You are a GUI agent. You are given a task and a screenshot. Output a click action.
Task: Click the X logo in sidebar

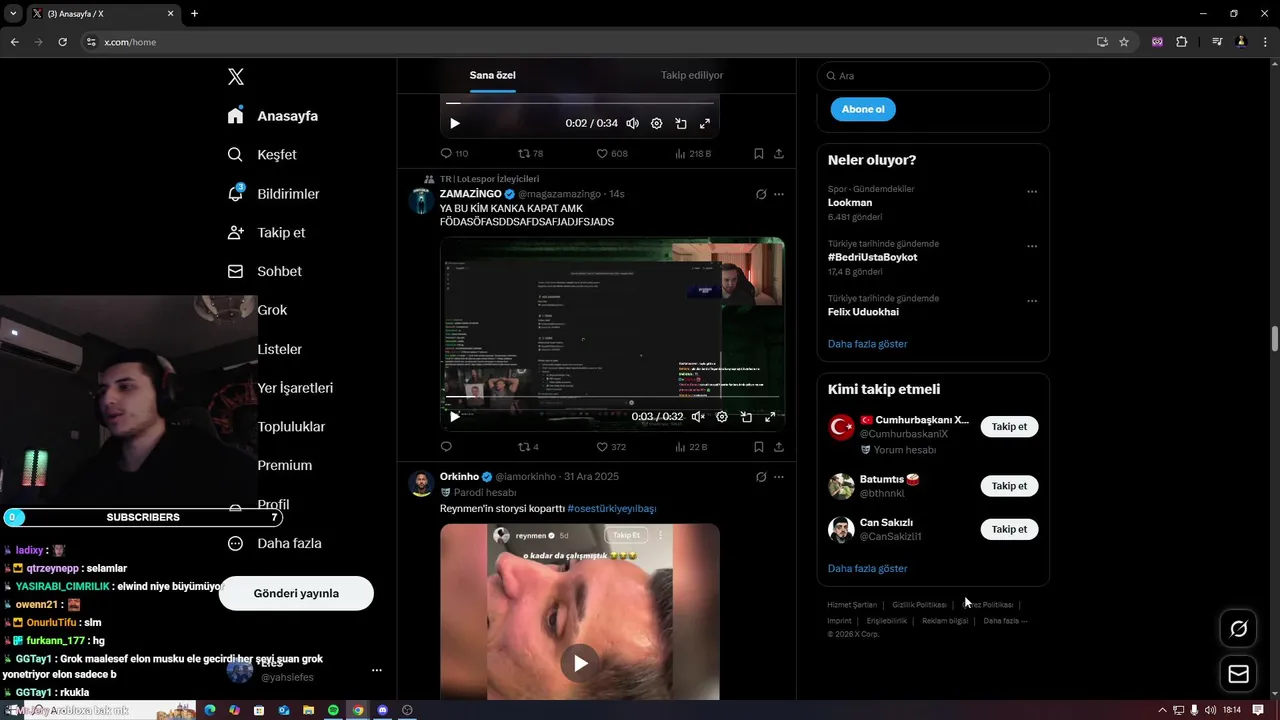235,77
